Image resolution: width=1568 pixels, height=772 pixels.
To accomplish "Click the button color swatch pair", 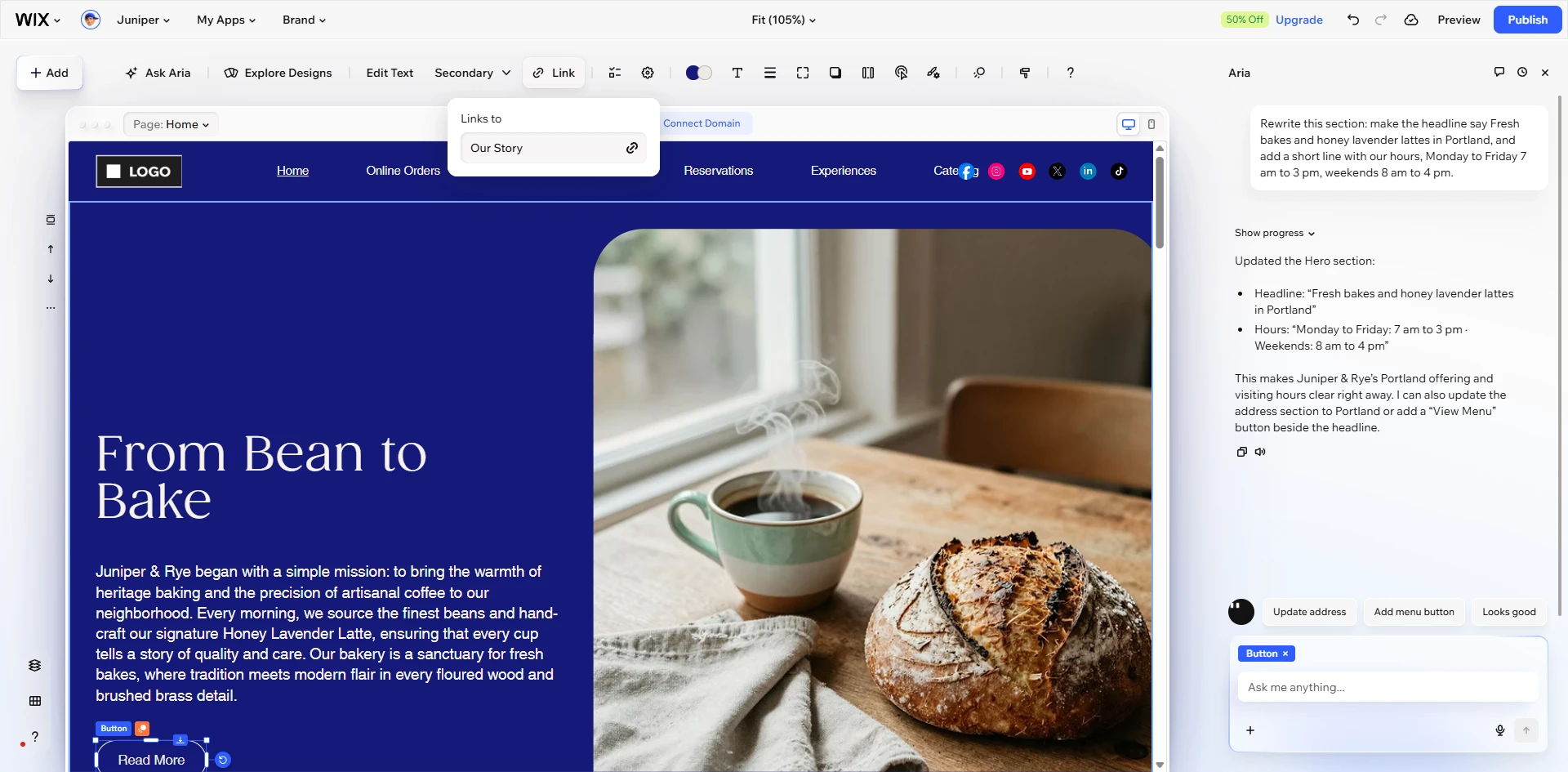I will tap(698, 73).
